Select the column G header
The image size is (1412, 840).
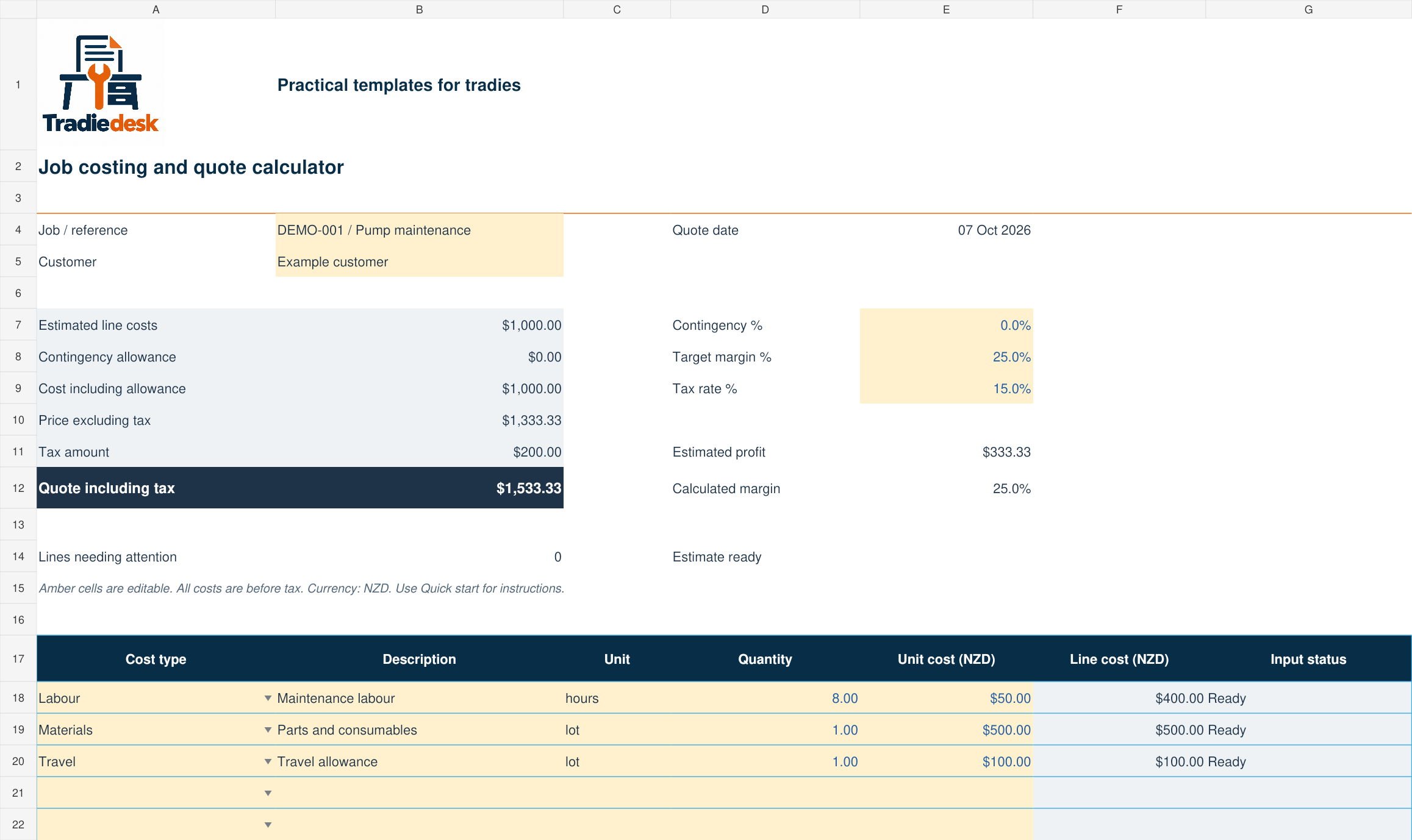(x=1308, y=9)
